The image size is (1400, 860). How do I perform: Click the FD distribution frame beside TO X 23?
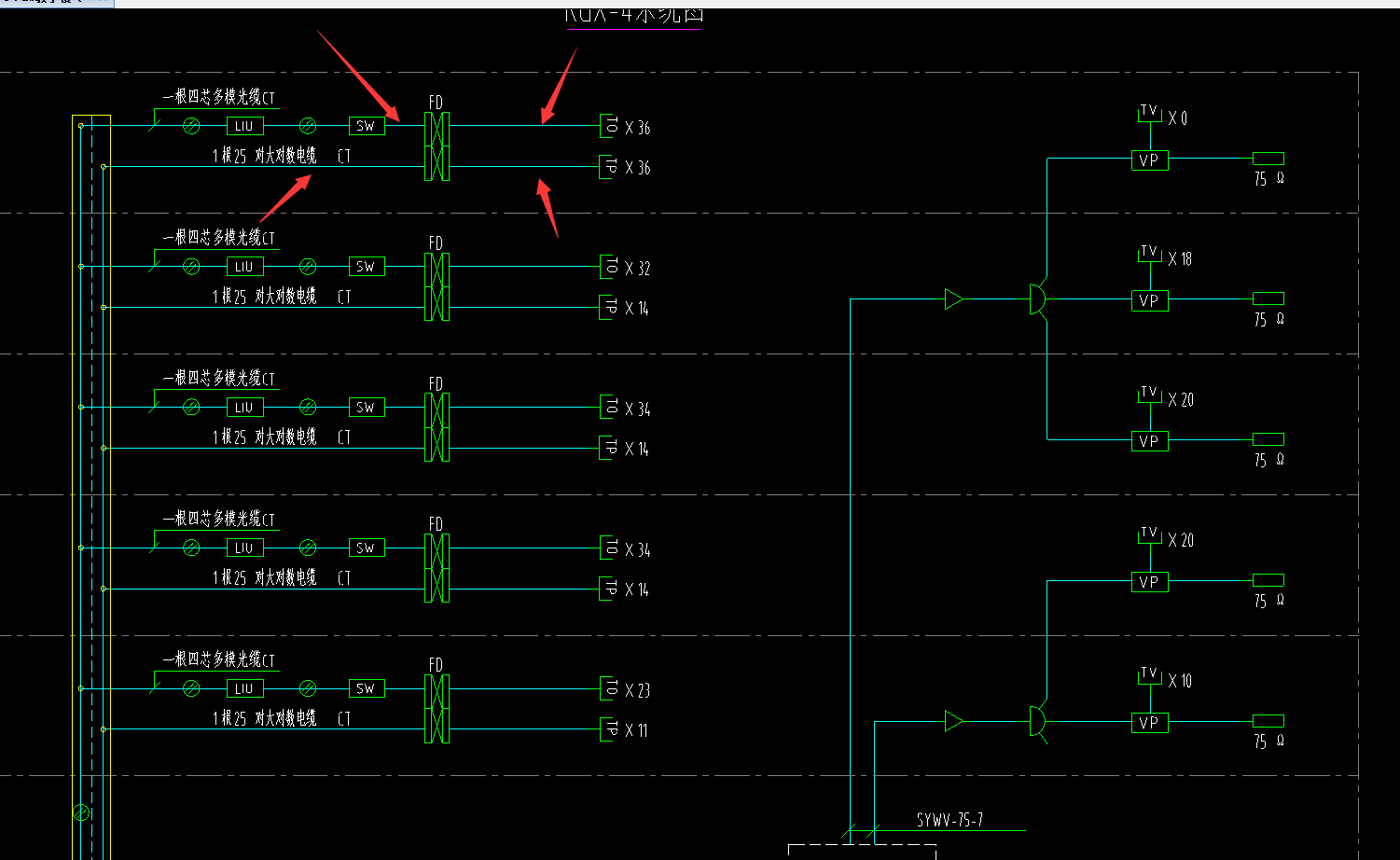(437, 709)
